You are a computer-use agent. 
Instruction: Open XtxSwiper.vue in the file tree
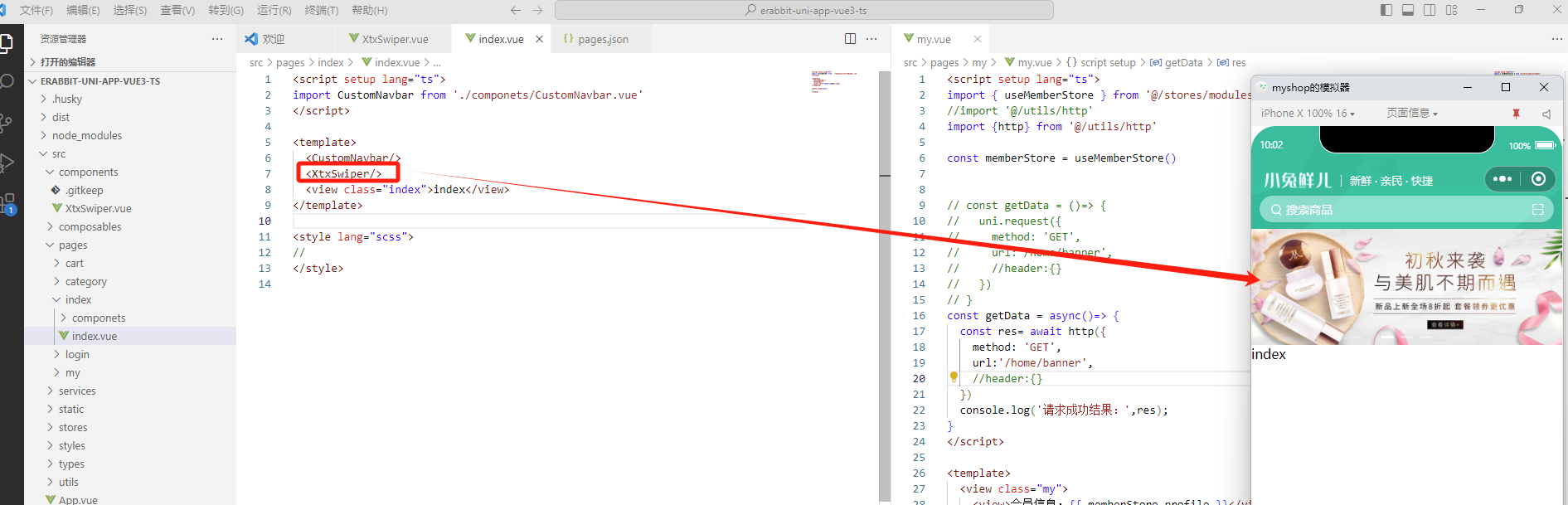pyautogui.click(x=130, y=208)
